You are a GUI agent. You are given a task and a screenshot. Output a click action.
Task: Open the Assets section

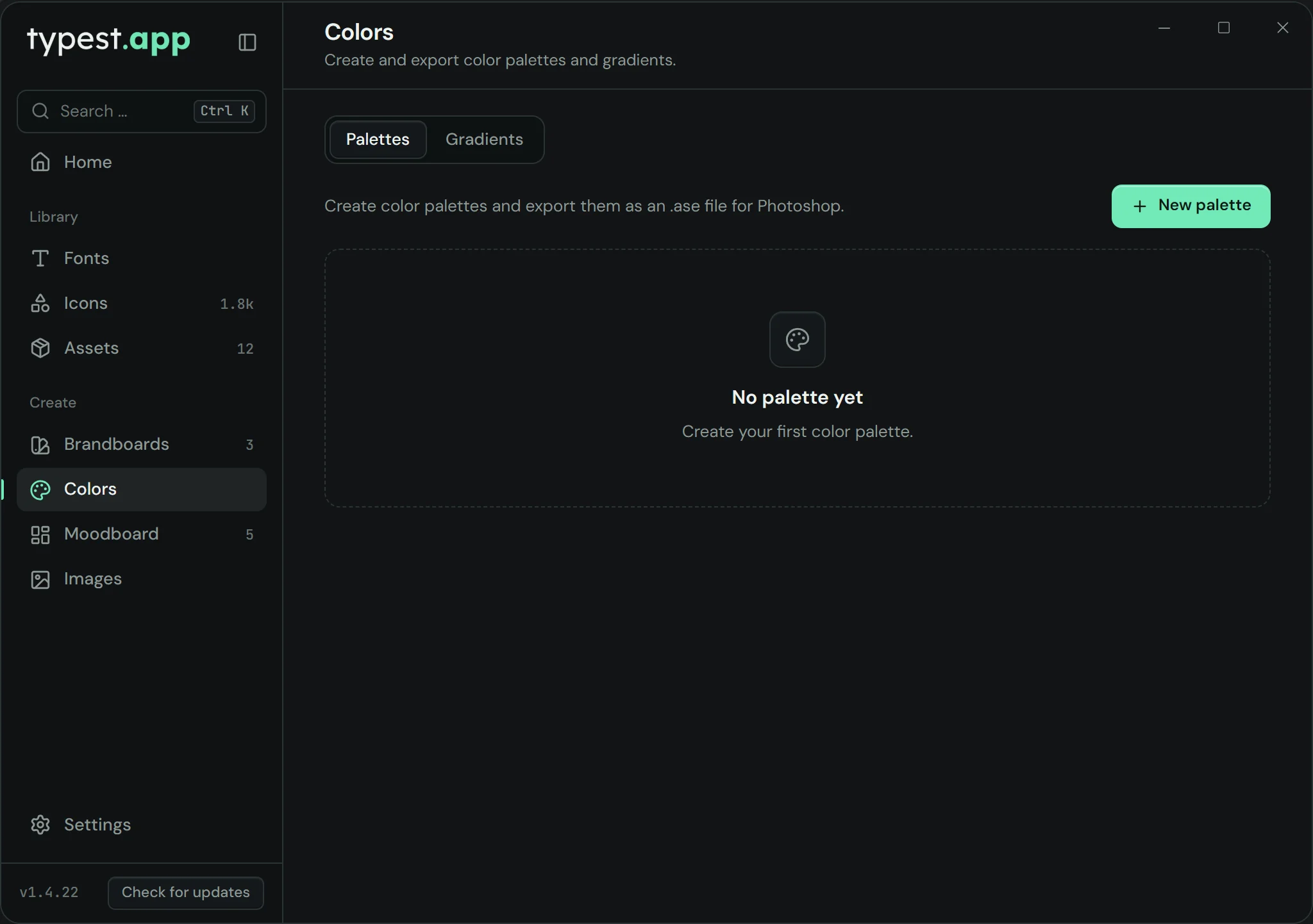click(142, 348)
